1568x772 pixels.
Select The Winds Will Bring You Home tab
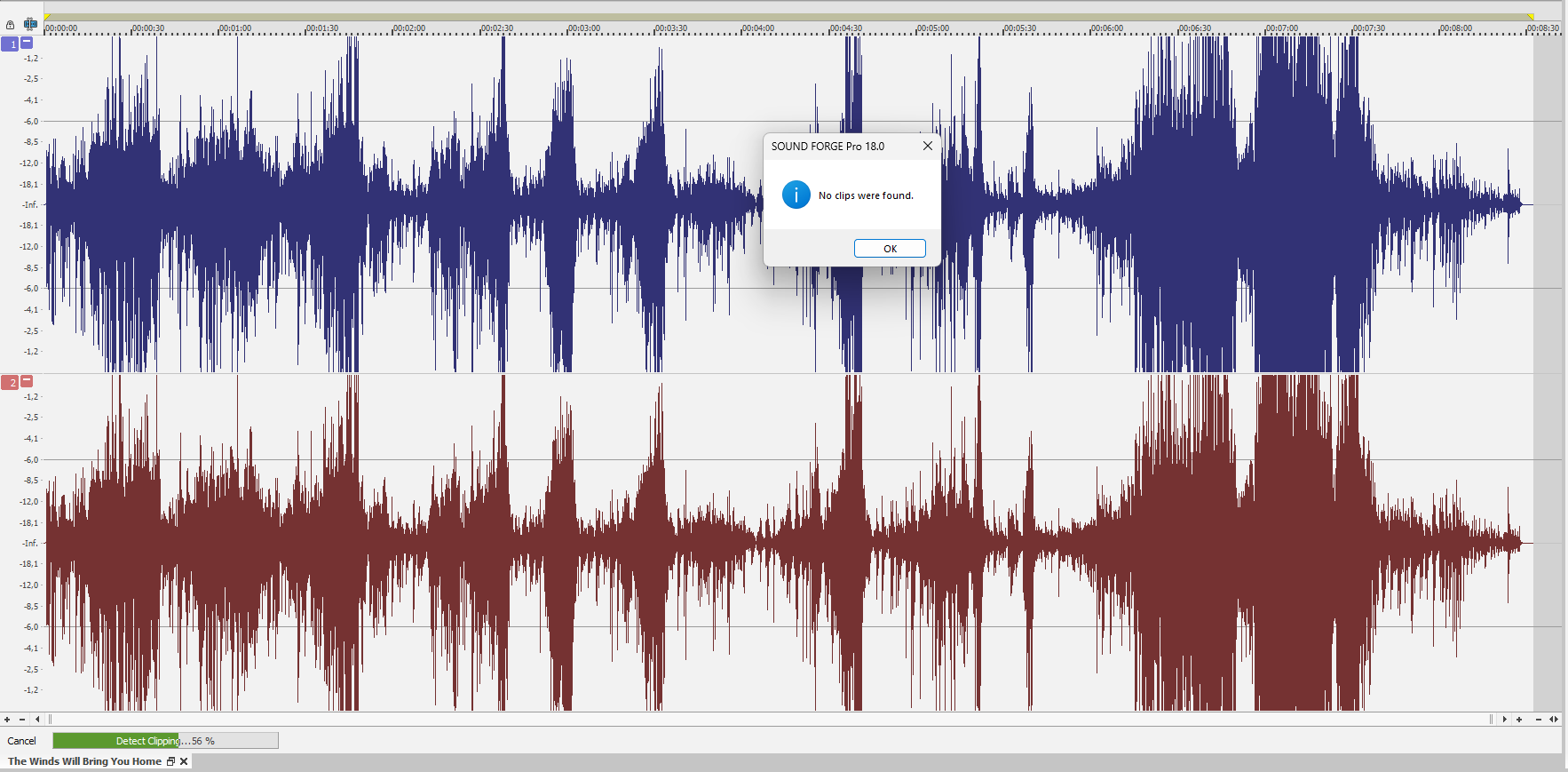84,761
